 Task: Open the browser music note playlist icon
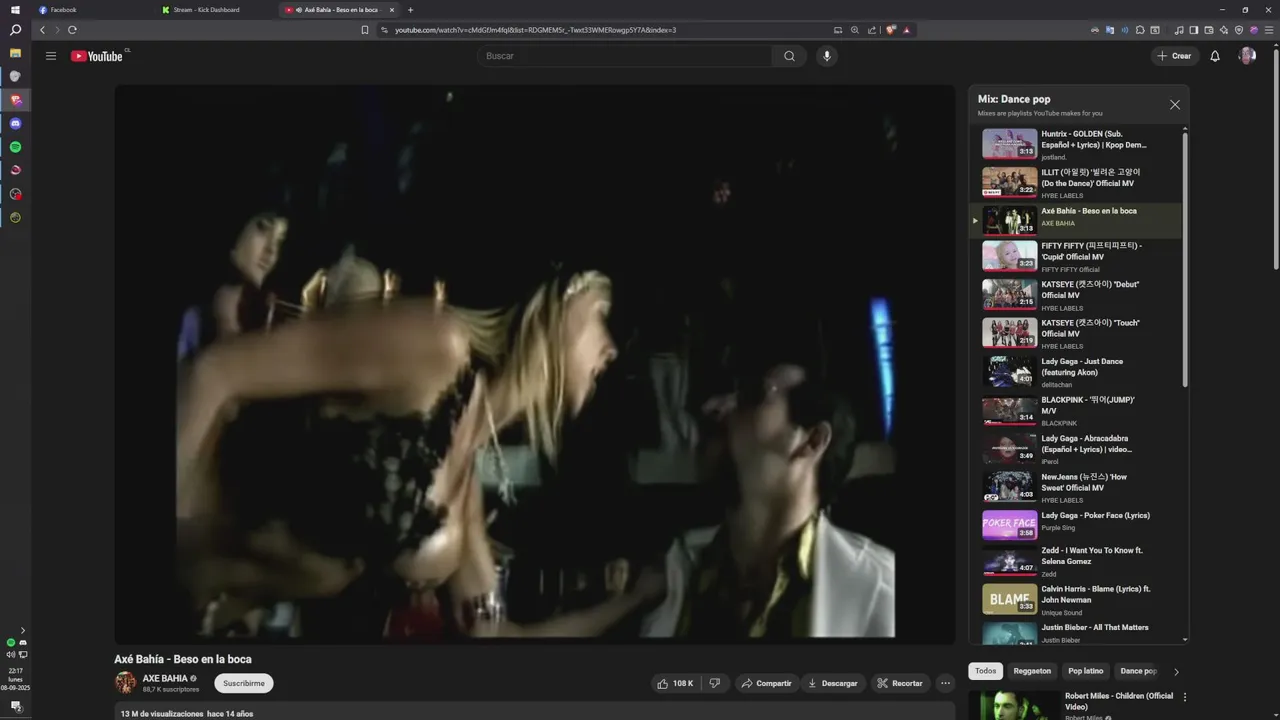(1179, 30)
